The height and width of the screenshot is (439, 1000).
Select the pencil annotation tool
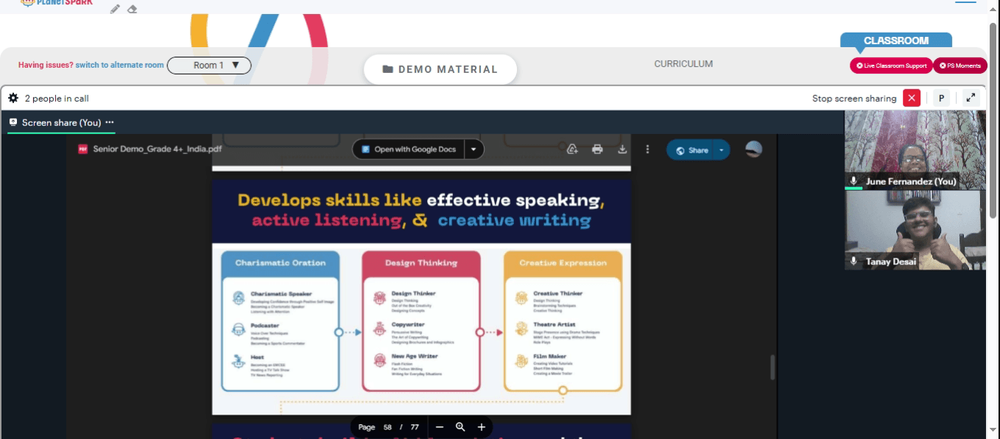coord(115,9)
